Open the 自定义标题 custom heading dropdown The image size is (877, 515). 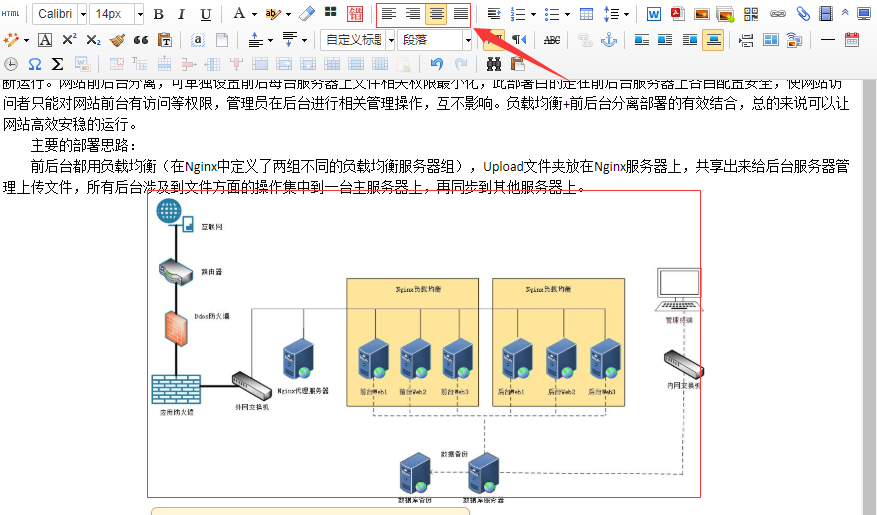tap(390, 40)
